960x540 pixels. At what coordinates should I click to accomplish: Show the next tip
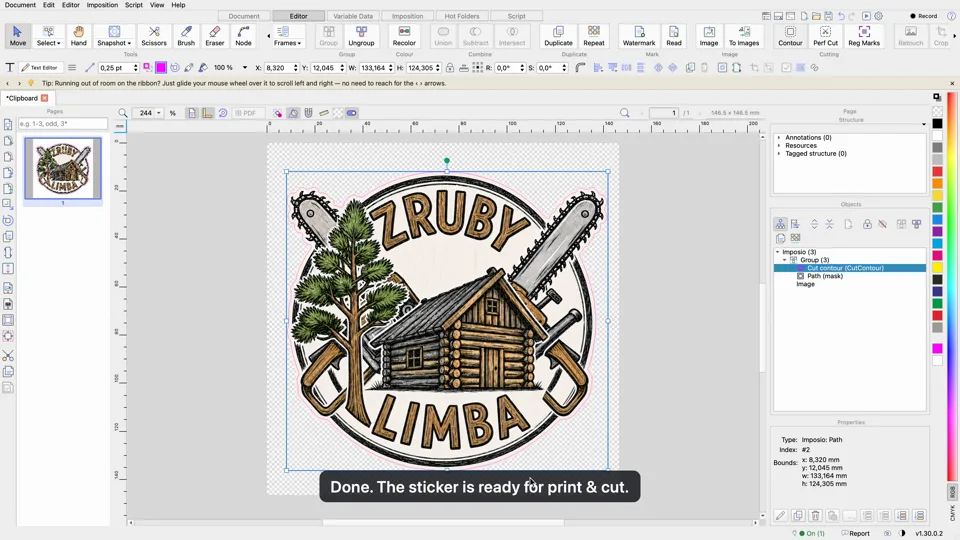point(20,83)
